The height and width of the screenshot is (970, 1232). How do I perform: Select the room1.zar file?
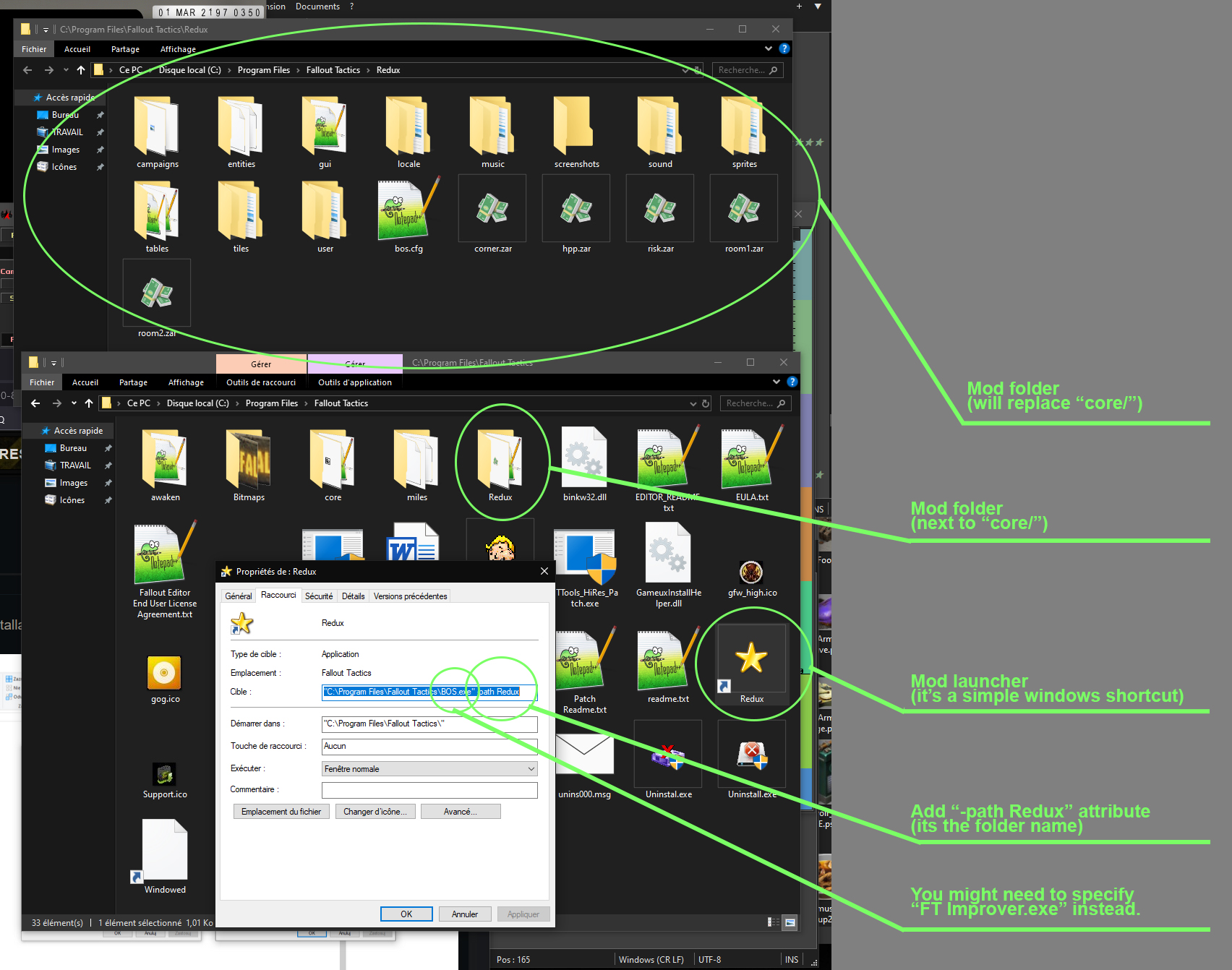pos(744,215)
